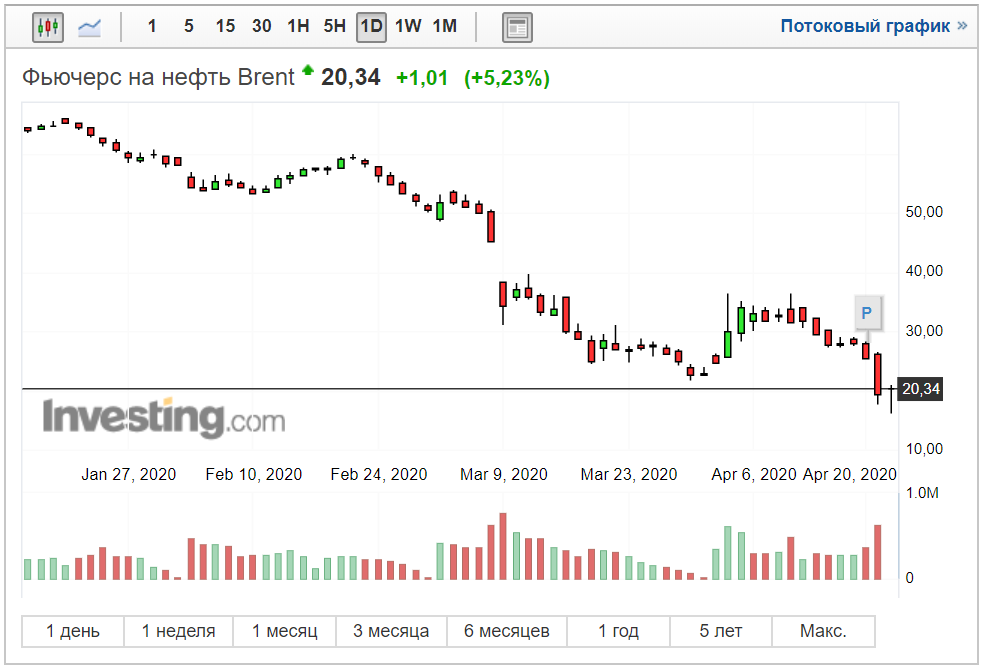Select the 30 minute interval
This screenshot has height=668, width=983.
click(x=261, y=26)
